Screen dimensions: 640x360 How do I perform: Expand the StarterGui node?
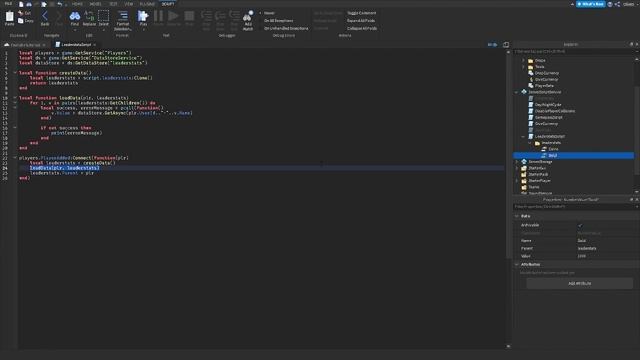pyautogui.click(x=517, y=168)
